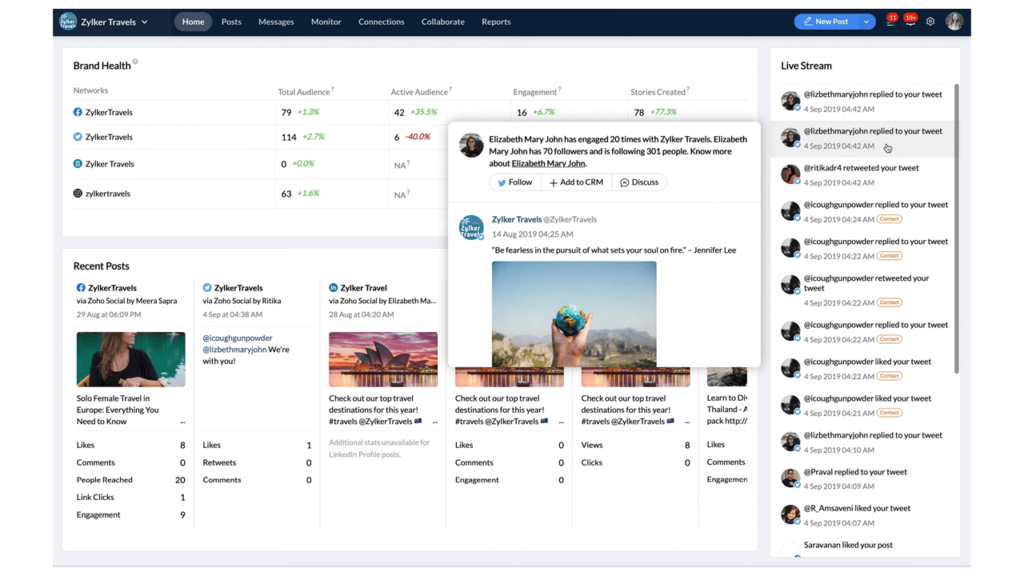Open the Posts tab
This screenshot has height=576, width=1024.
[231, 22]
